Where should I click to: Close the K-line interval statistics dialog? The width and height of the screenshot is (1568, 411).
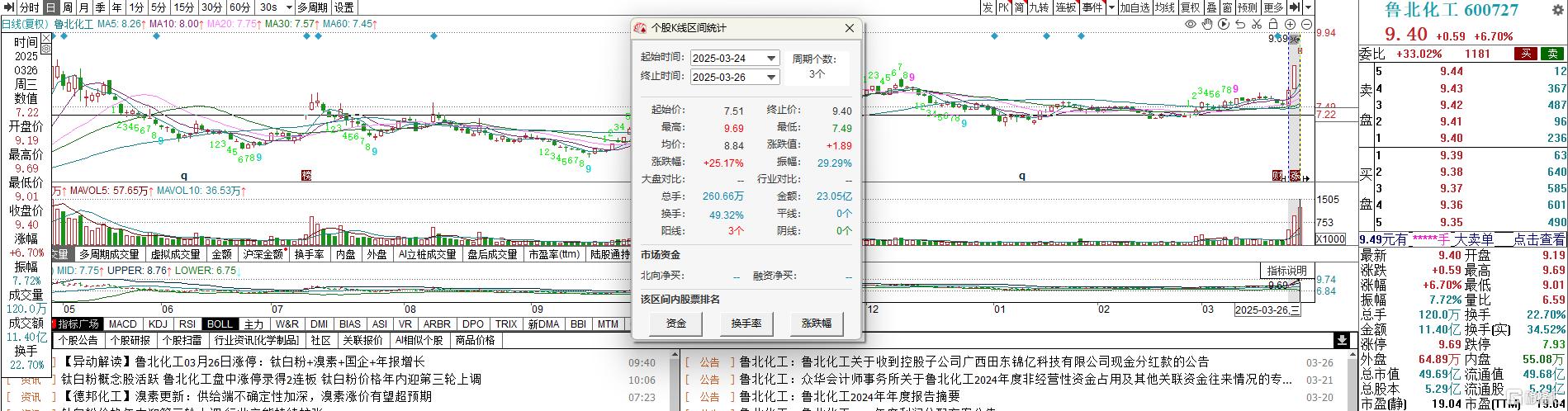tap(850, 28)
